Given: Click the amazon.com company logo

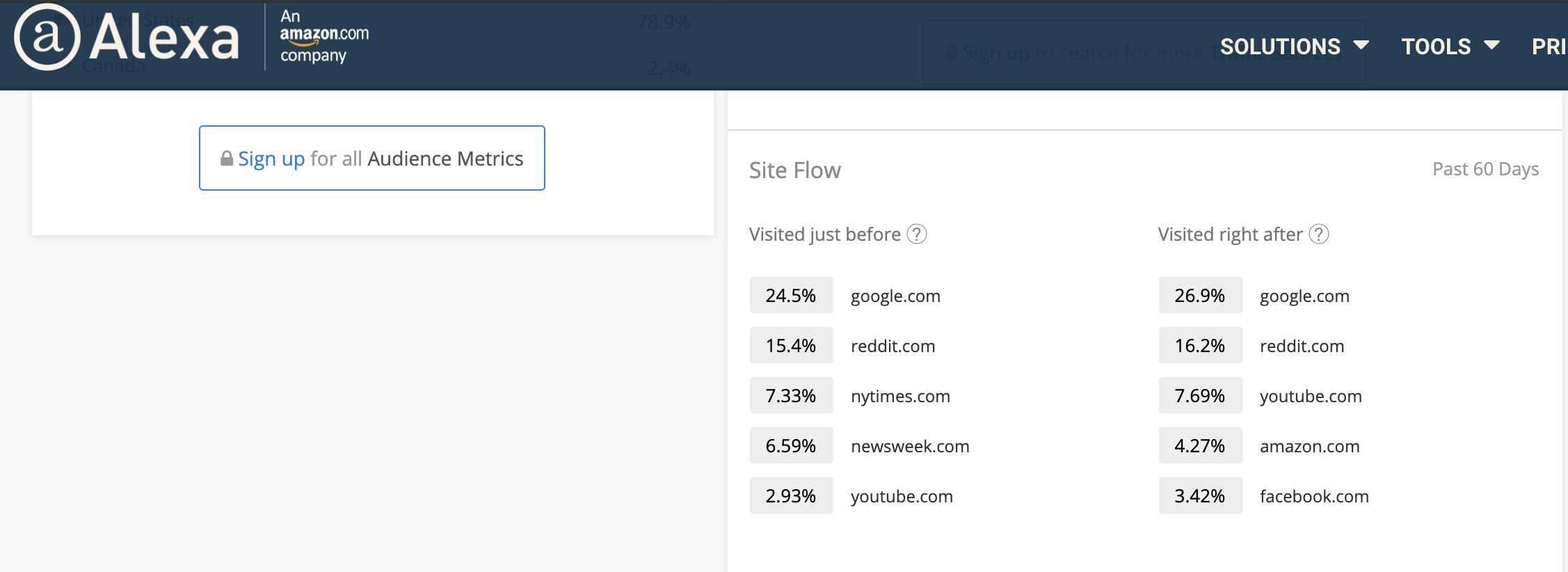Looking at the screenshot, I should pyautogui.click(x=323, y=36).
